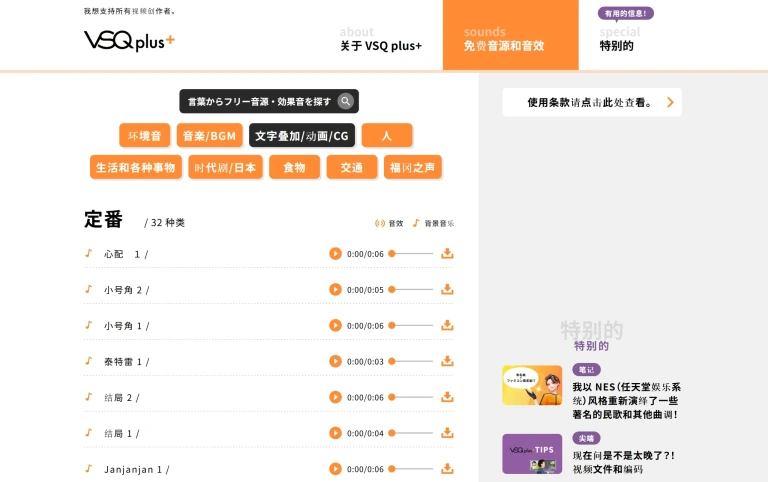Click the 结局 2 track title

(x=121, y=398)
